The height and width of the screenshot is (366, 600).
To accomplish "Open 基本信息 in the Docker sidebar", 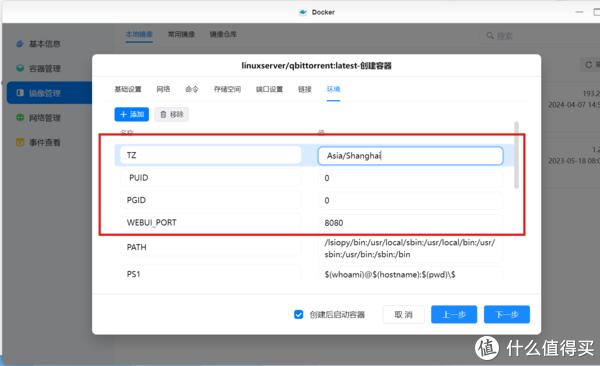I will coord(44,44).
